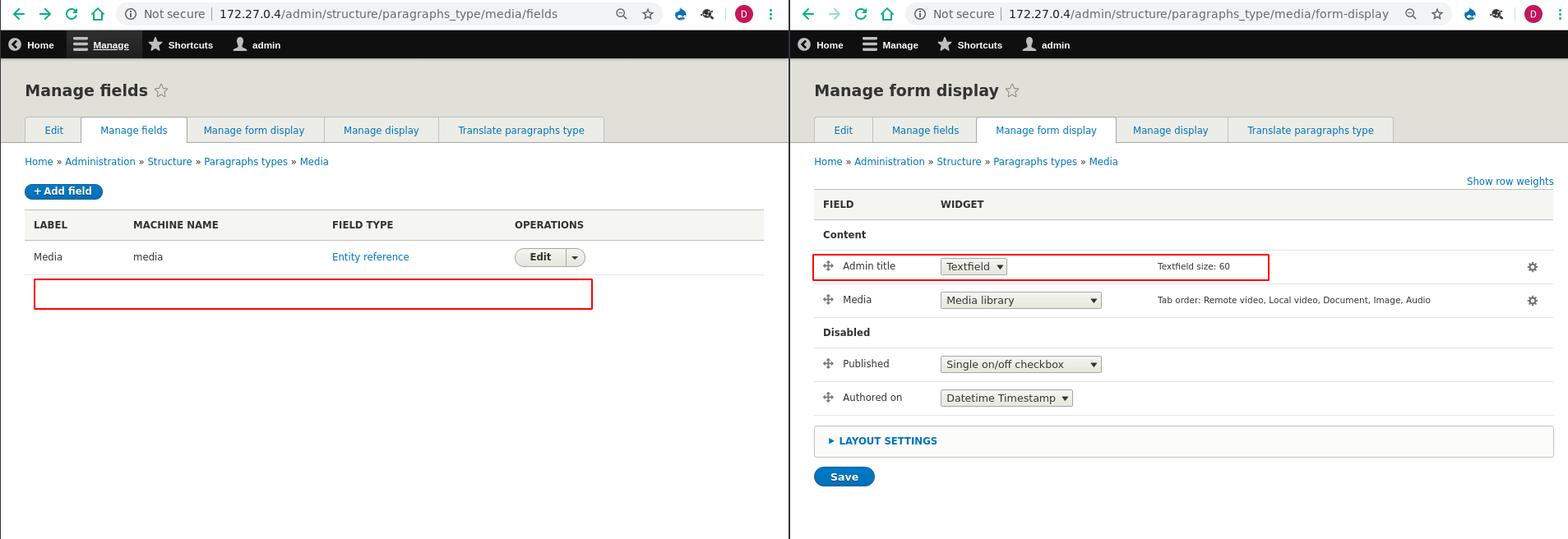Click the gear icon for Admin title row
The height and width of the screenshot is (539, 1568).
[1532, 267]
